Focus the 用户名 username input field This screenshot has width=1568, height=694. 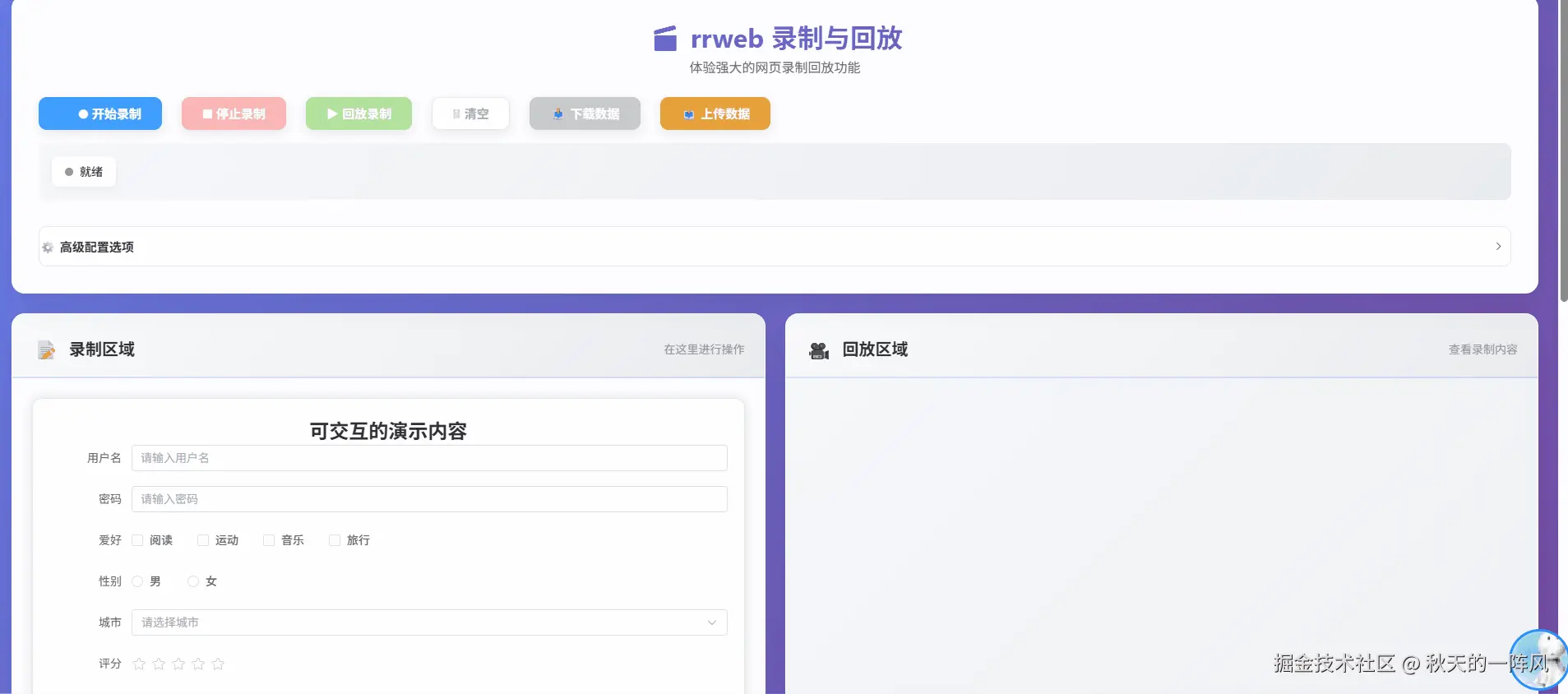pos(429,458)
